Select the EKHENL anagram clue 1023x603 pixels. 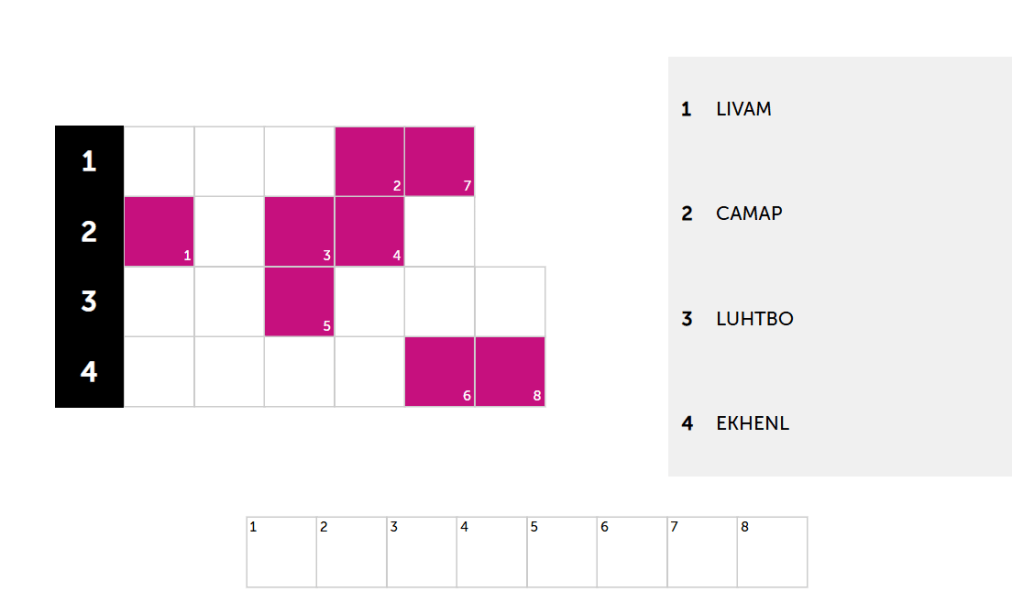[x=752, y=423]
